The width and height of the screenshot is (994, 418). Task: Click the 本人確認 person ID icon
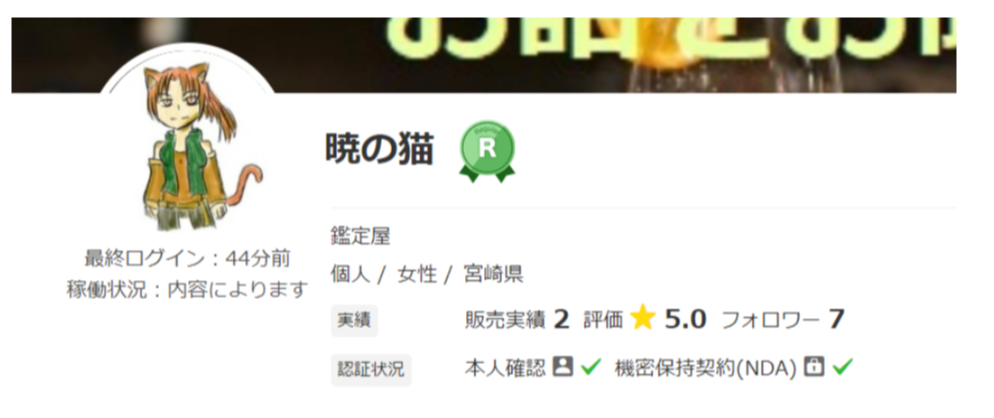tap(562, 366)
